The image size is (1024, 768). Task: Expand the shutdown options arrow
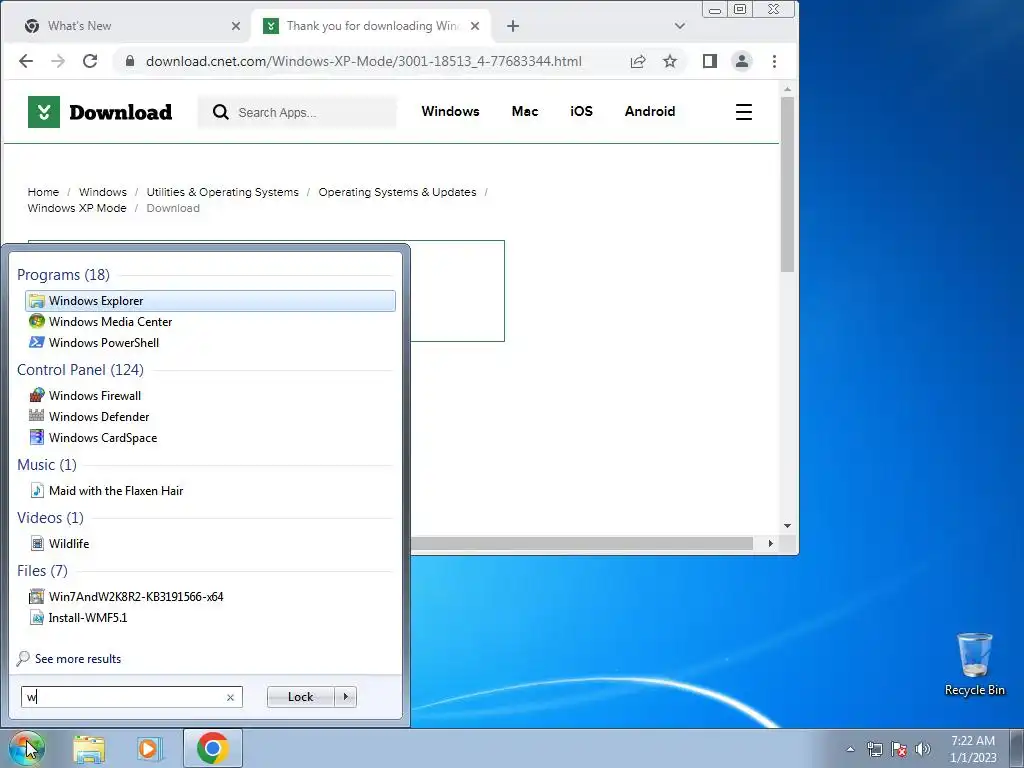tap(345, 697)
